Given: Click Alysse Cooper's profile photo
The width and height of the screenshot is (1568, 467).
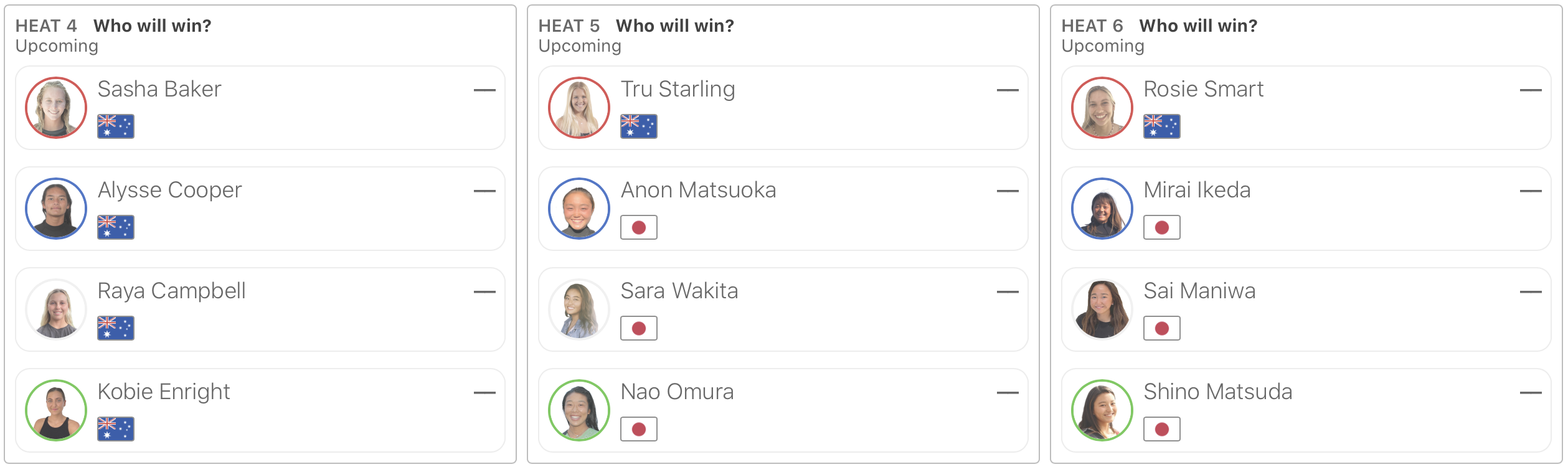Looking at the screenshot, I should click(56, 209).
